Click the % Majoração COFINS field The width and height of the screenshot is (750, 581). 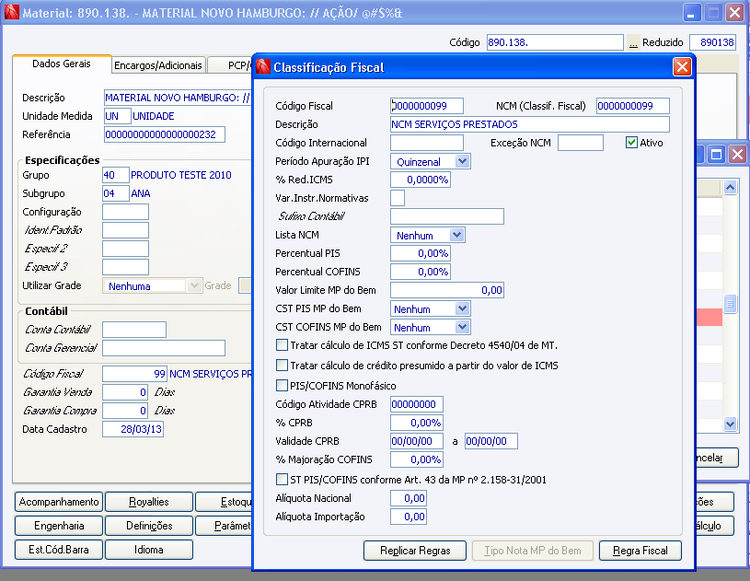[417, 460]
